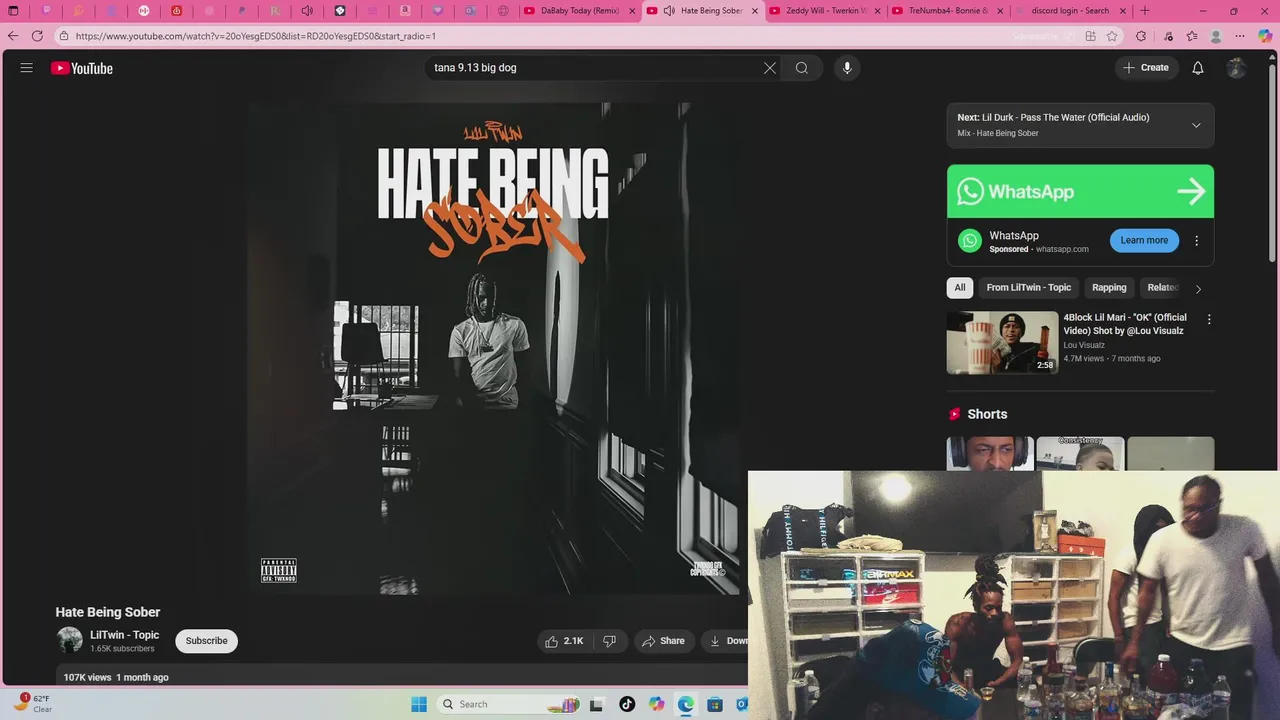Select From LilTwin - Topic chip
This screenshot has width=1280, height=720.
(1028, 288)
